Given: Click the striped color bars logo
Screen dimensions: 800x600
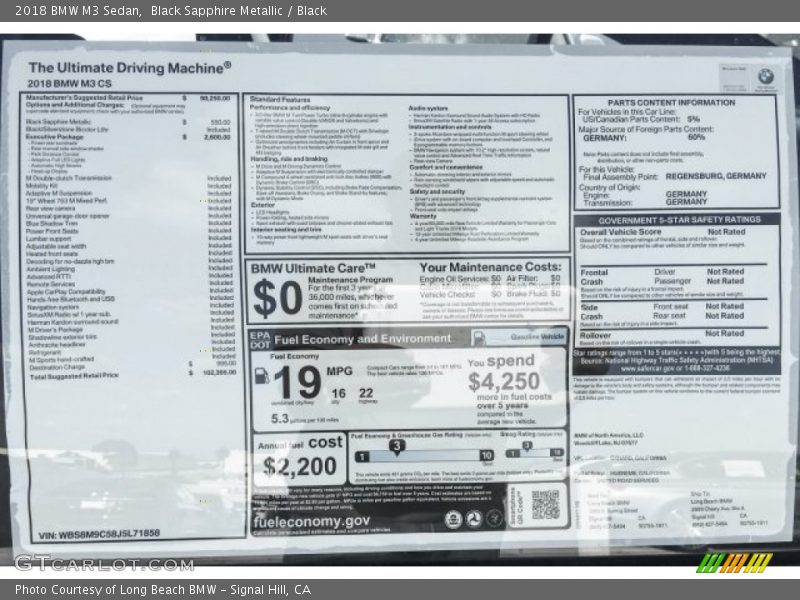Looking at the screenshot, I should (733, 563).
